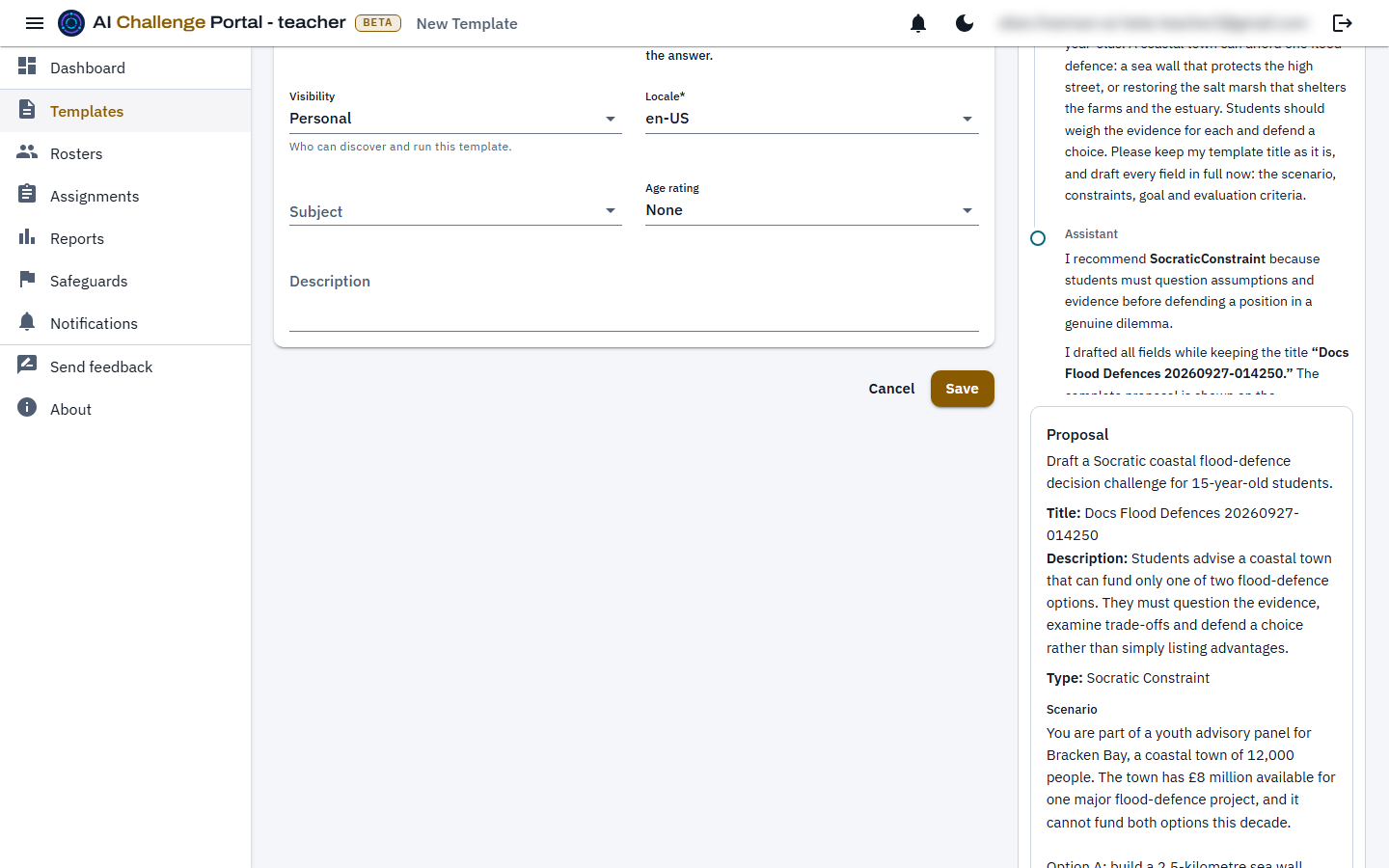Open the Visibility dropdown showing Personal
The height and width of the screenshot is (868, 1389).
coord(455,119)
